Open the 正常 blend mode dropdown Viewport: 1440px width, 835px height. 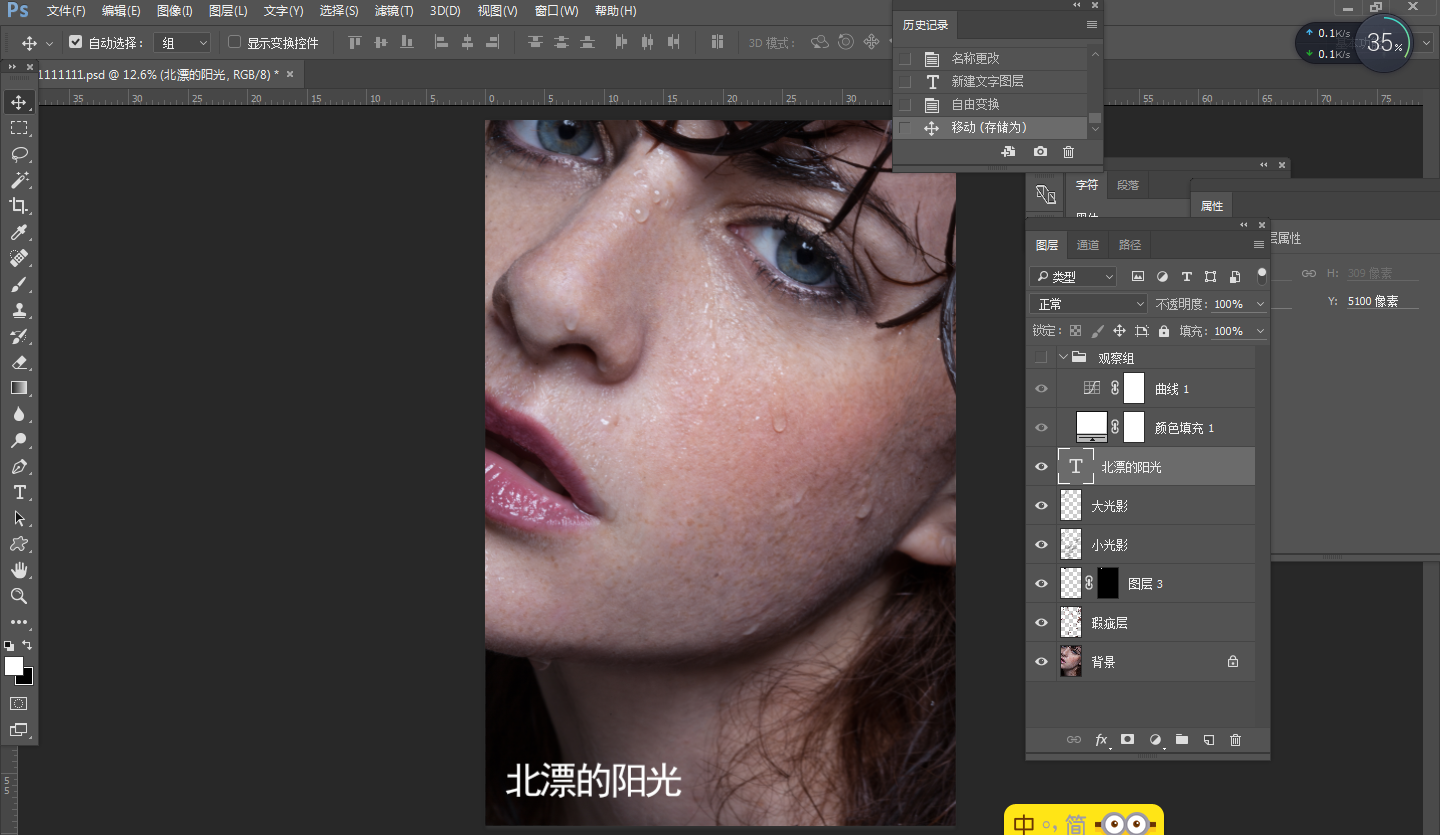(x=1088, y=304)
